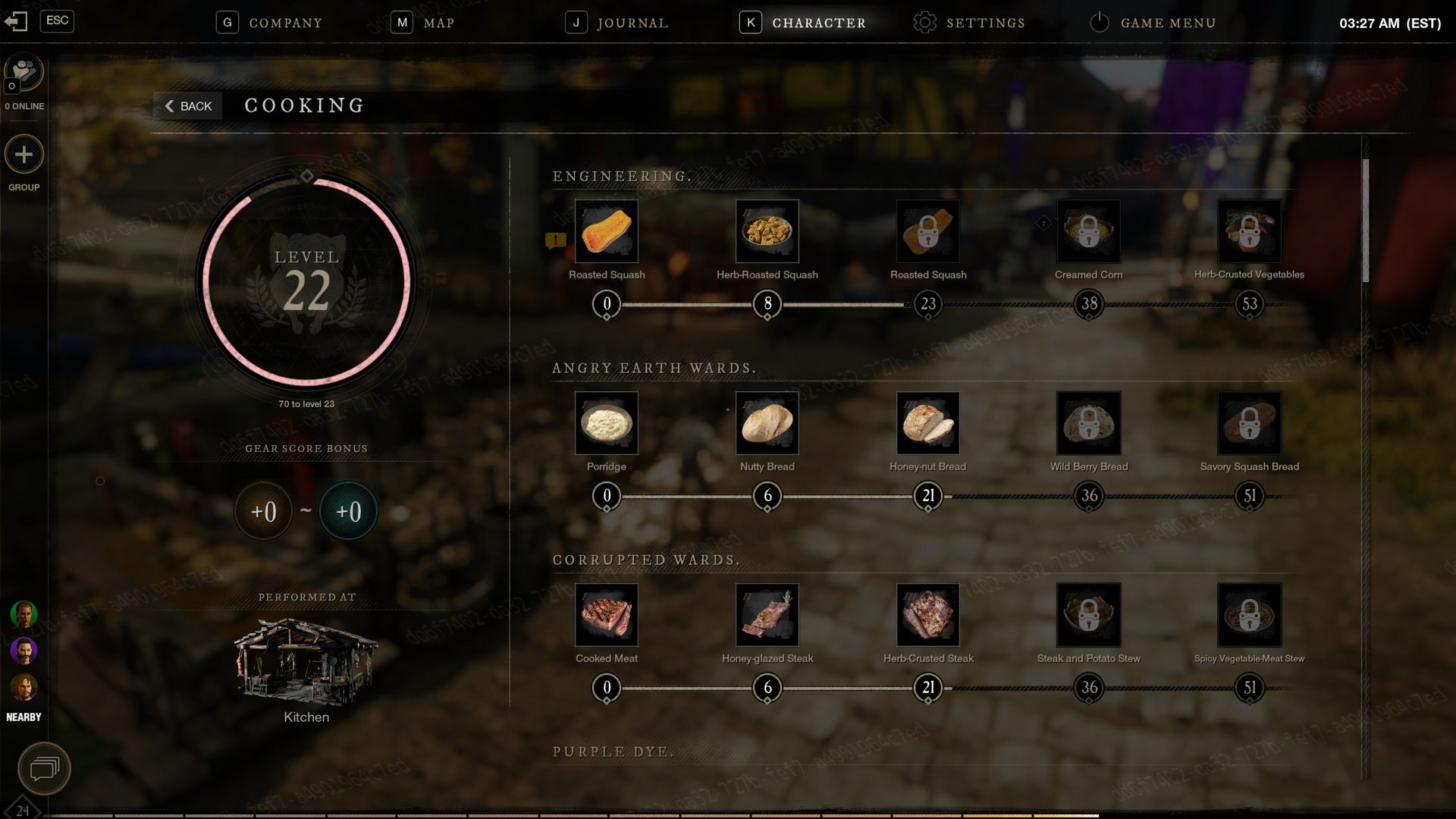Go back using the Back button
Screen dimensions: 1456x819
[188, 106]
